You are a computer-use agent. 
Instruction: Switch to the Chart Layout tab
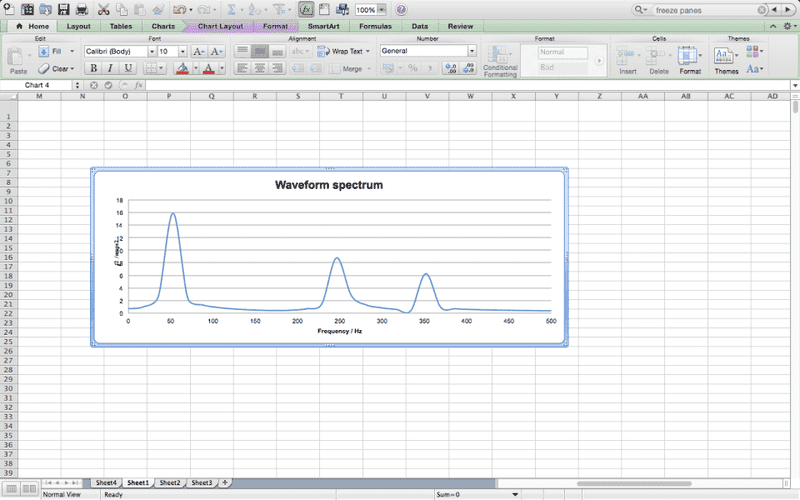(x=218, y=26)
